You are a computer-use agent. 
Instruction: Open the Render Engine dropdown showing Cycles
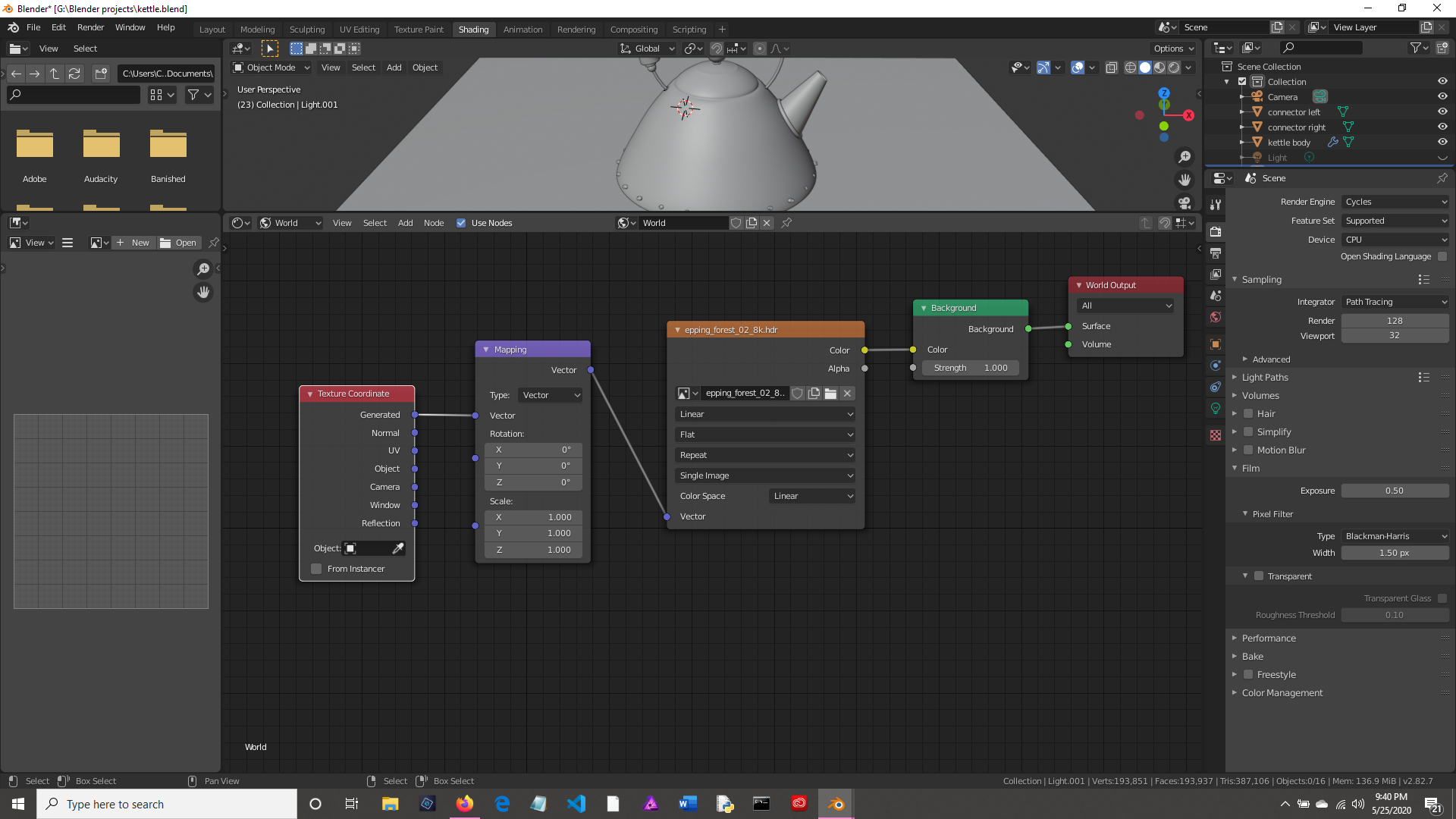coord(1395,202)
